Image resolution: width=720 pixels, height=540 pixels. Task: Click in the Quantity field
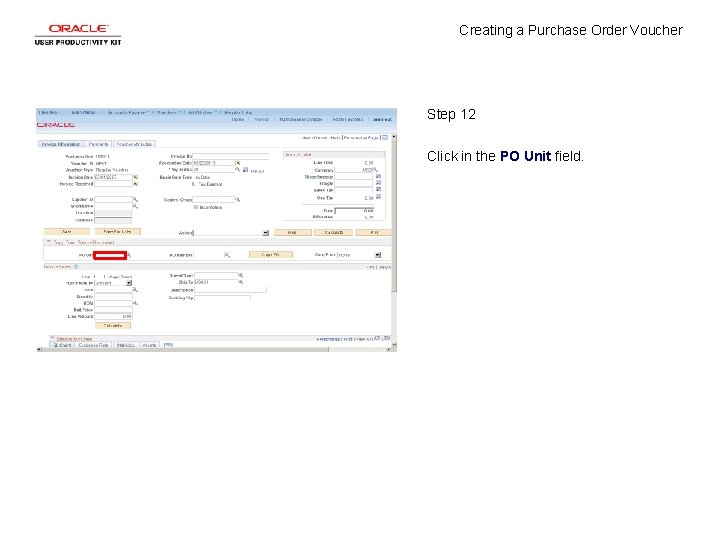(113, 297)
